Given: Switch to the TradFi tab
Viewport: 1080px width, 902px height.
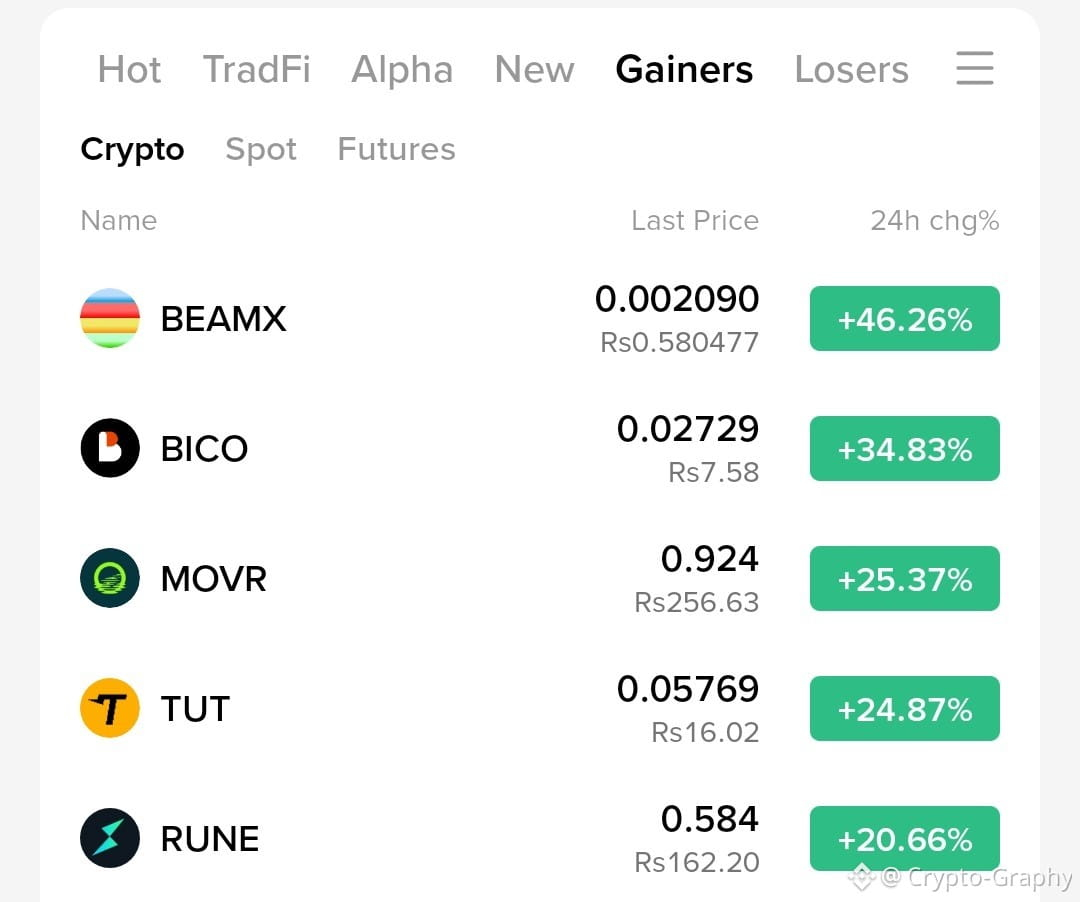Looking at the screenshot, I should coord(256,70).
